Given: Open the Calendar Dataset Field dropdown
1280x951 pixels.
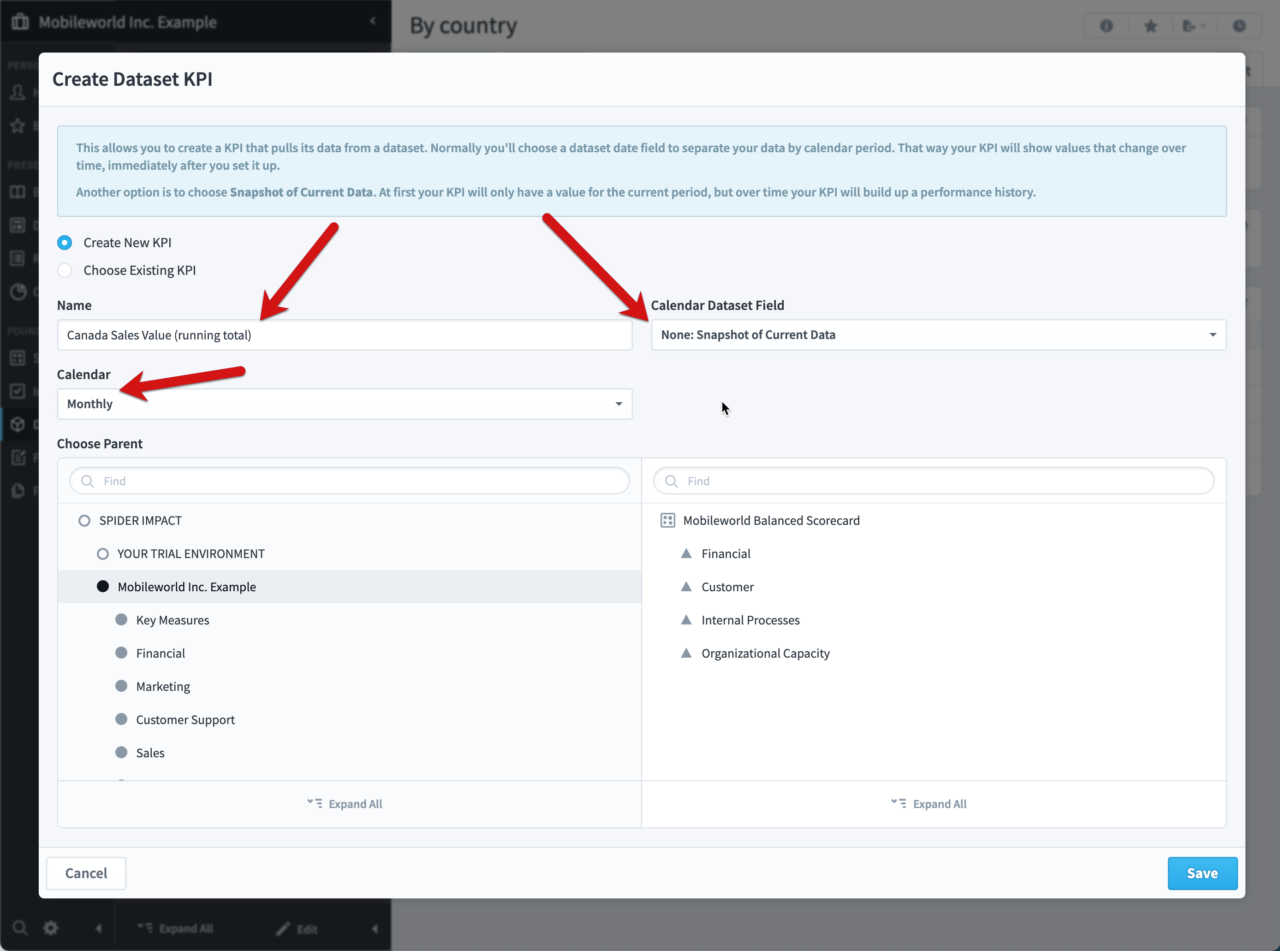Looking at the screenshot, I should [x=938, y=334].
